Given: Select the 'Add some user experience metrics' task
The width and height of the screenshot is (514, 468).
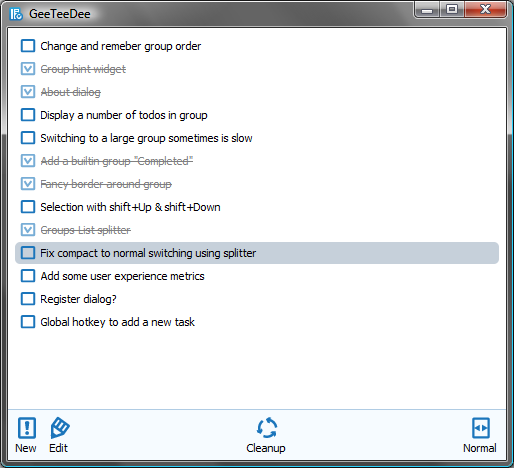Looking at the screenshot, I should click(x=122, y=276).
